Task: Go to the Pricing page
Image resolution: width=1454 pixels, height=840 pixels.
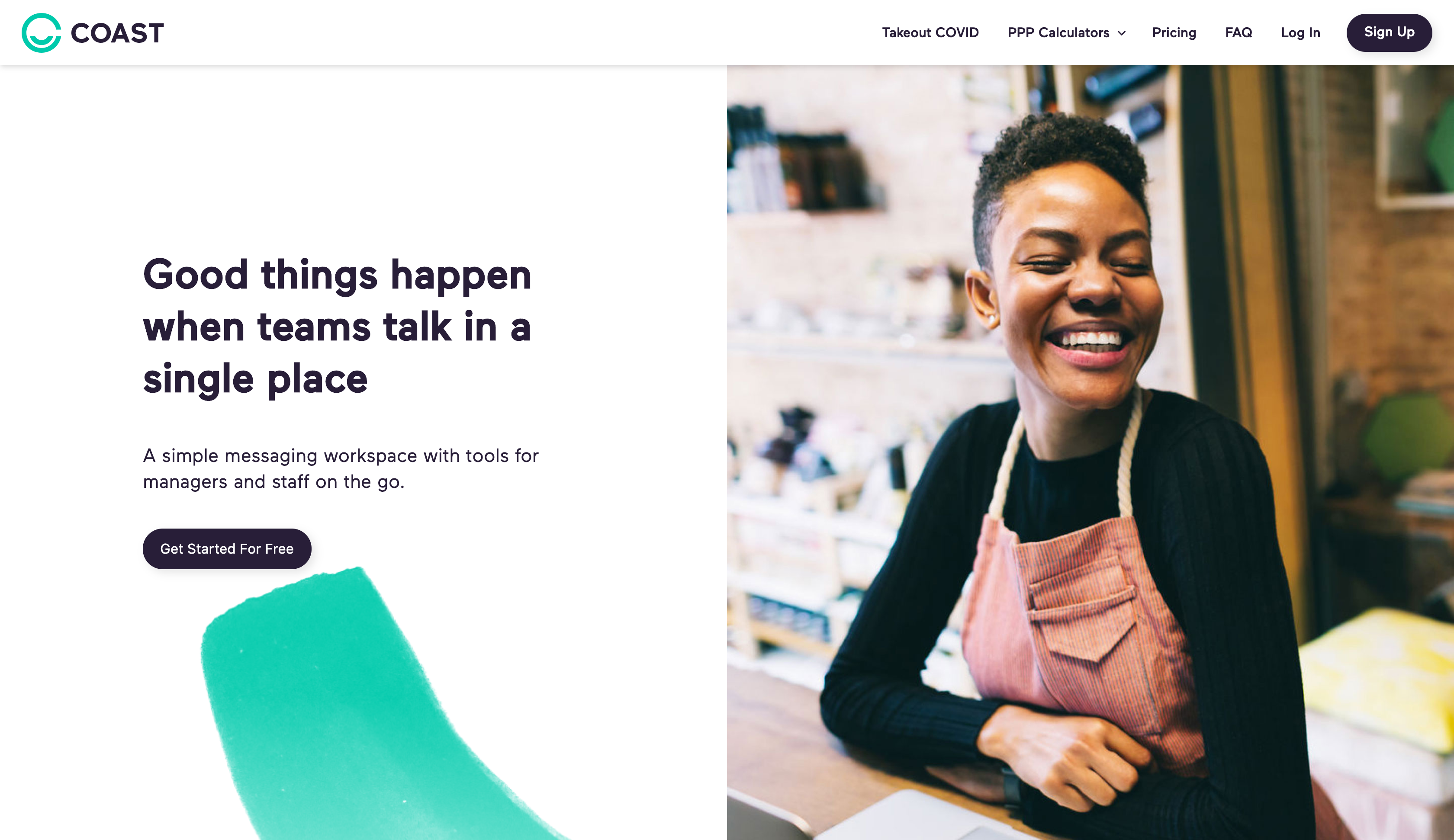Action: coord(1174,32)
